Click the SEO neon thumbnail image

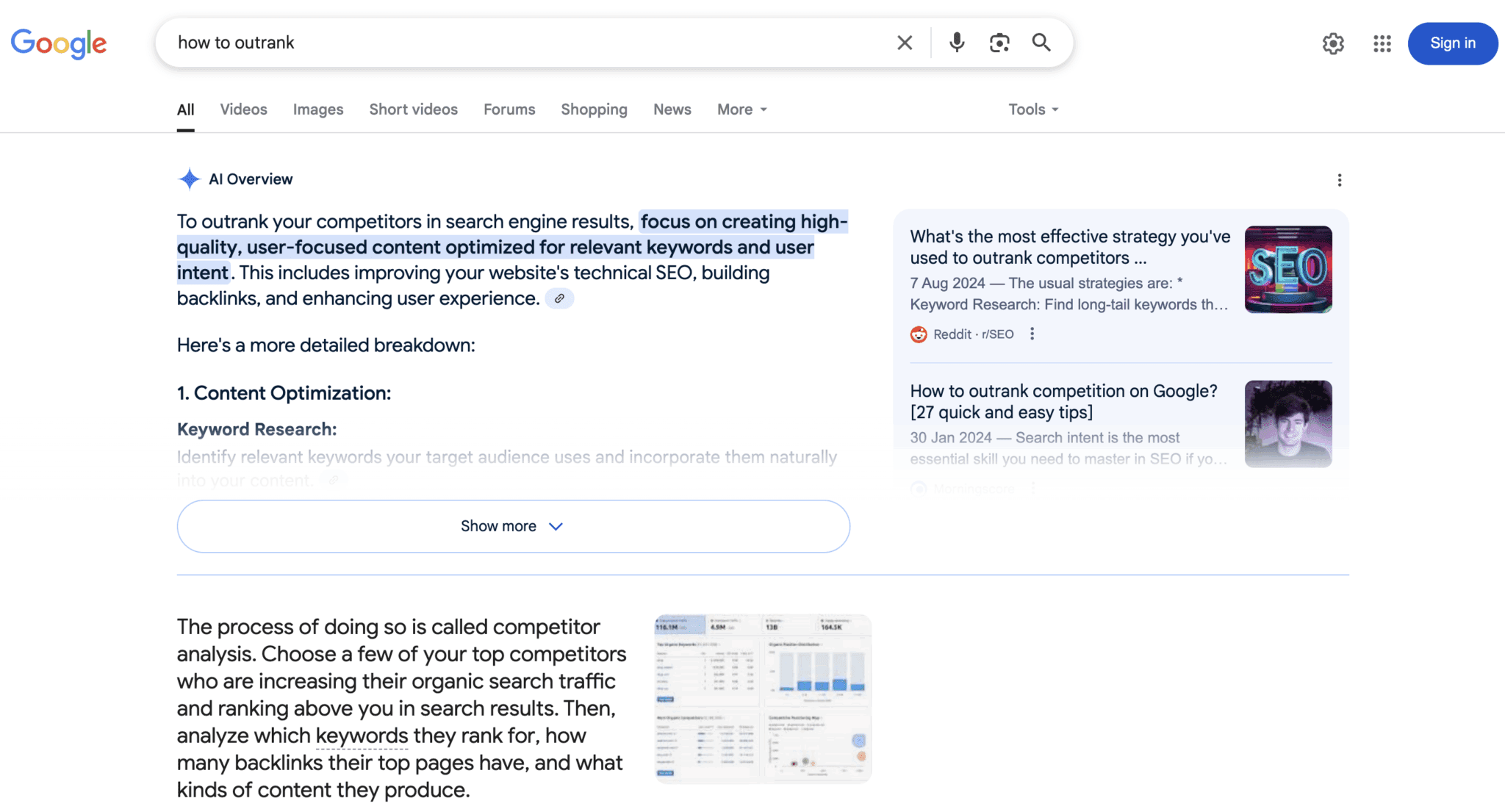pos(1287,269)
